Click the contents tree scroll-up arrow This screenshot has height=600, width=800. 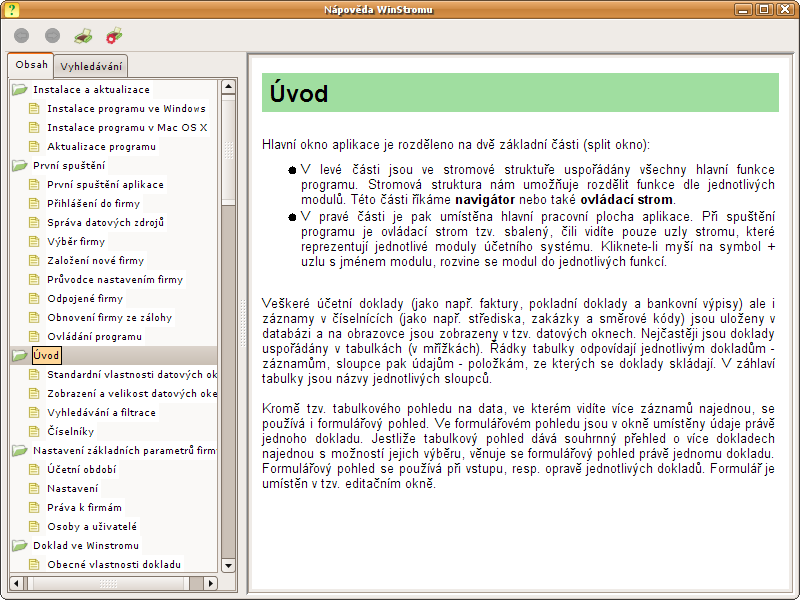(228, 87)
